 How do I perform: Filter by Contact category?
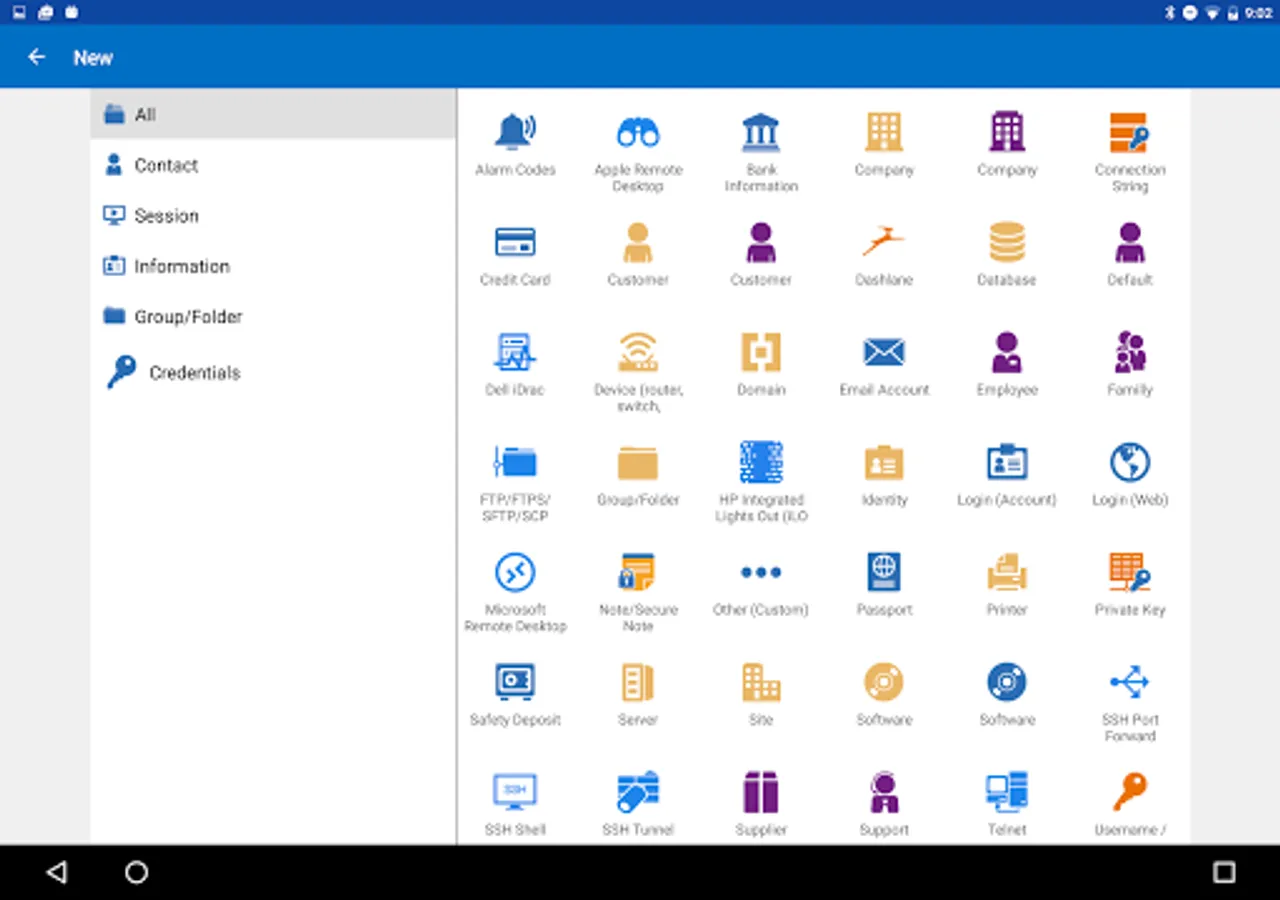273,165
